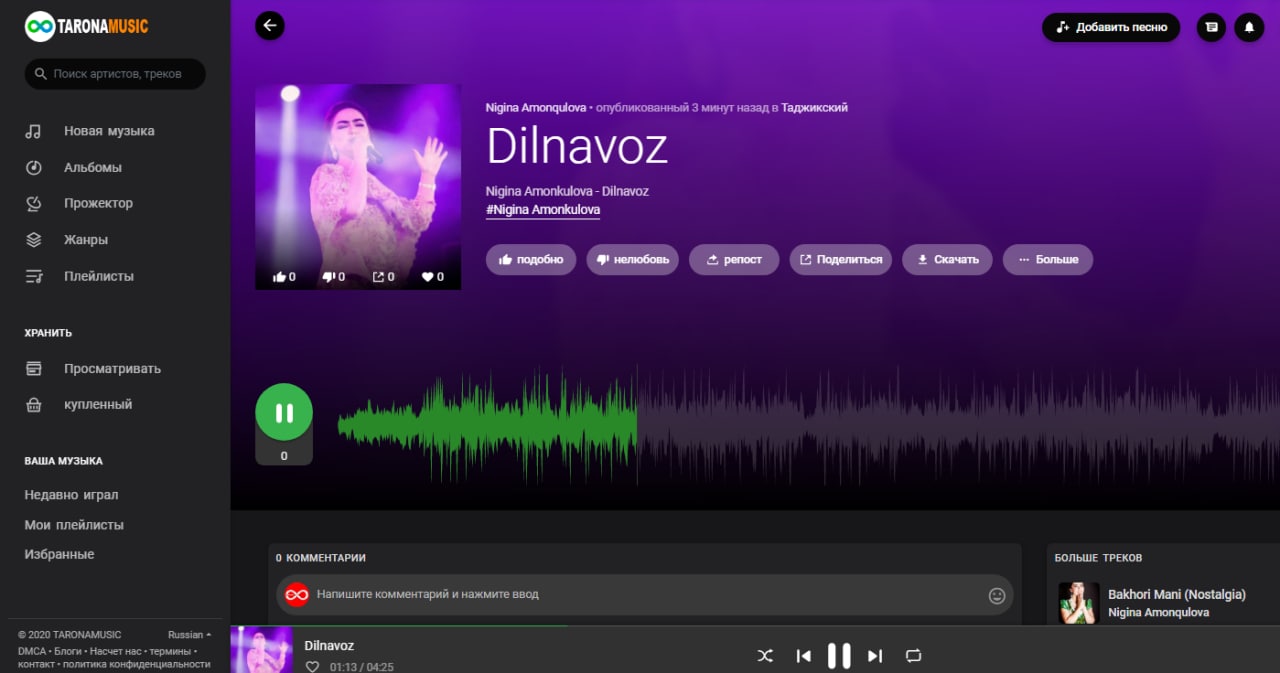Favorite the track with the player heart
The width and height of the screenshot is (1280, 673).
pos(312,667)
